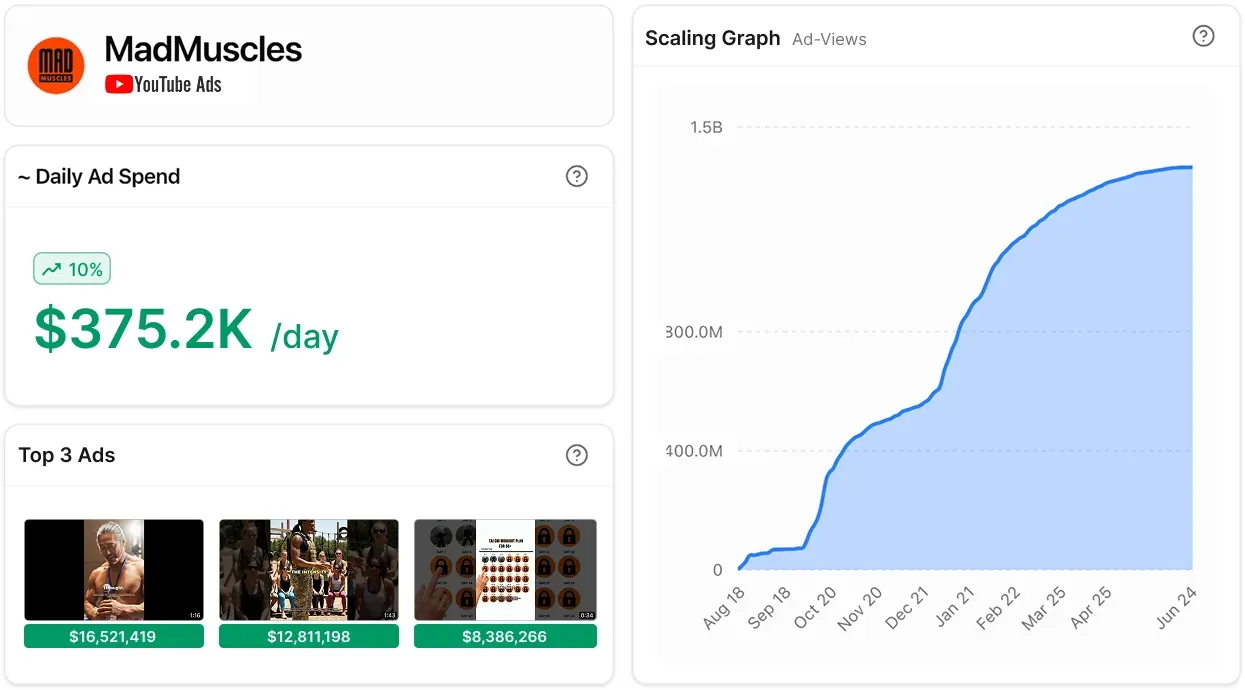The image size is (1245, 690).
Task: Click the Nov 20 x-axis date label
Action: 860,608
